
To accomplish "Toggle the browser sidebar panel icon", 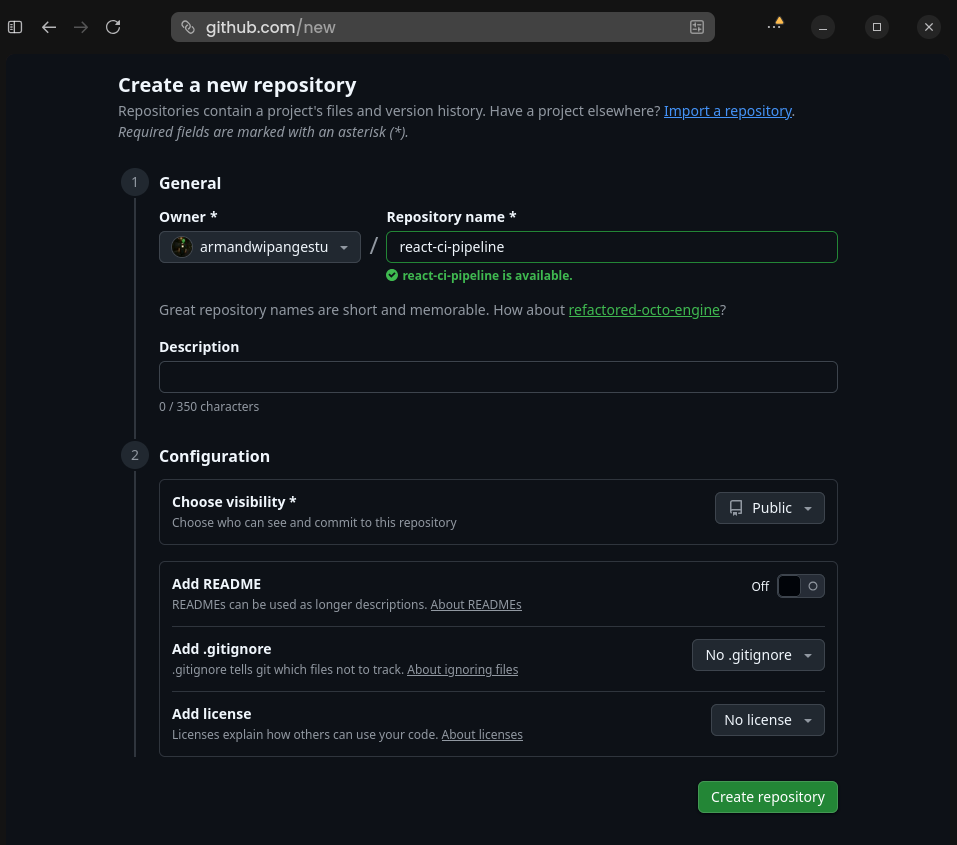I will [14, 27].
